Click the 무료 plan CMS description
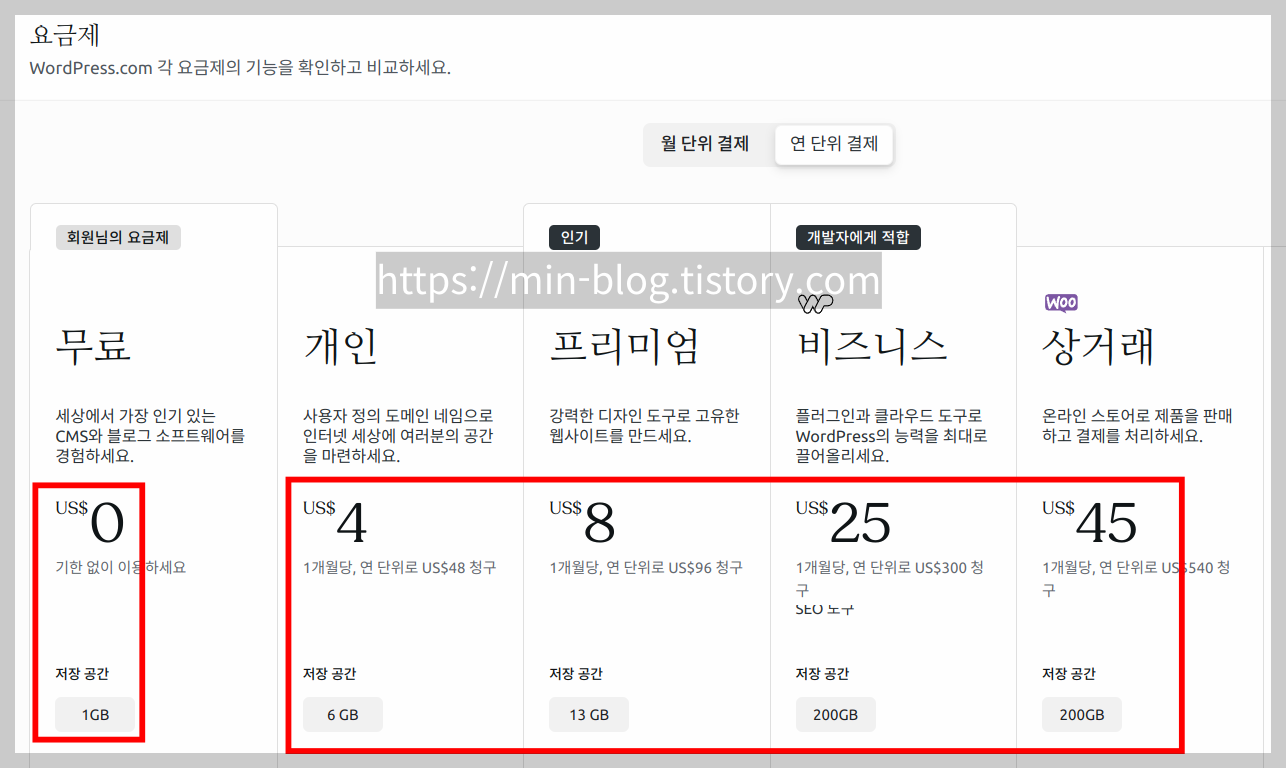 pos(150,435)
